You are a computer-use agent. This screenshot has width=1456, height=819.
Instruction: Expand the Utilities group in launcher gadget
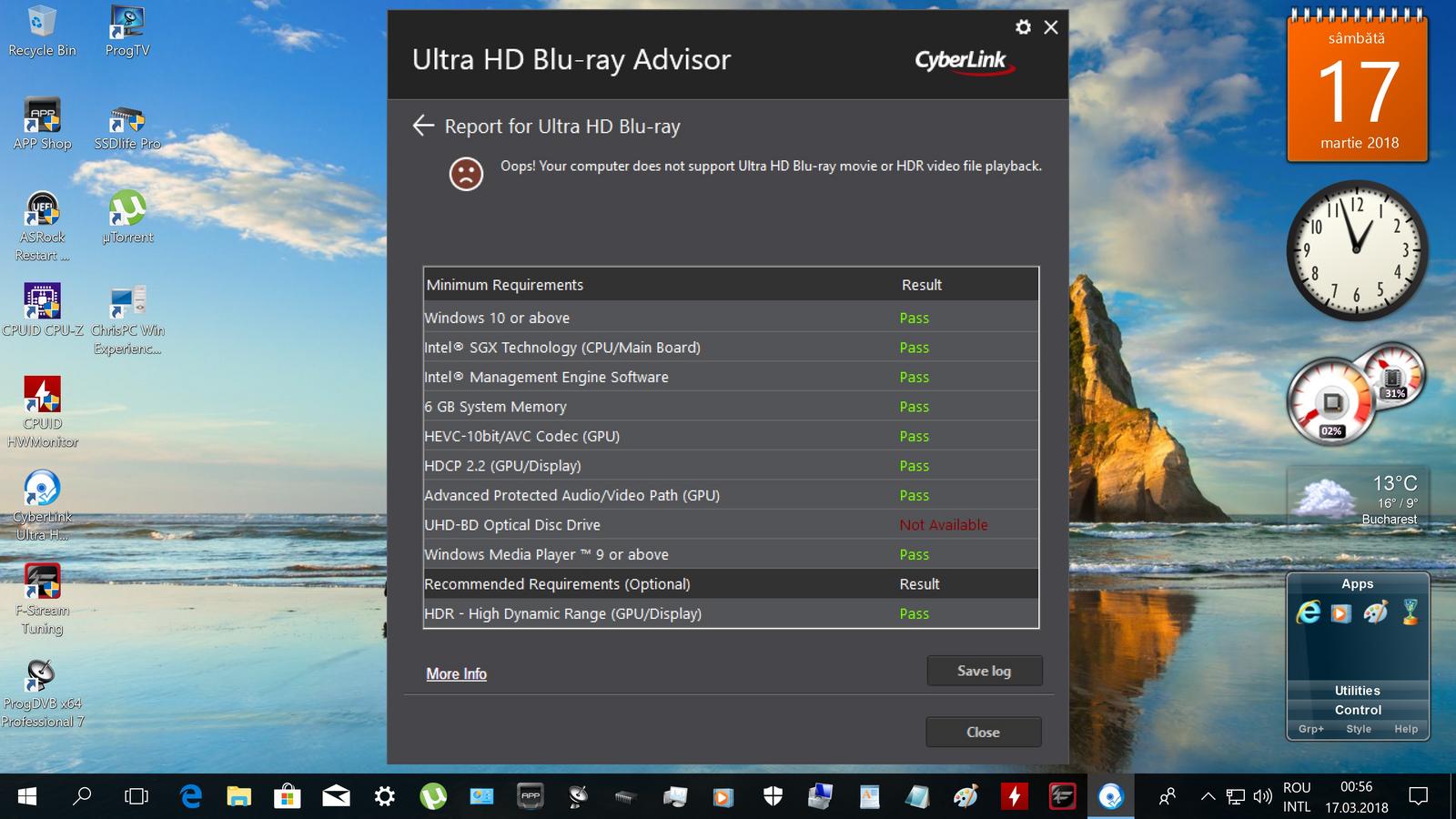(1358, 691)
